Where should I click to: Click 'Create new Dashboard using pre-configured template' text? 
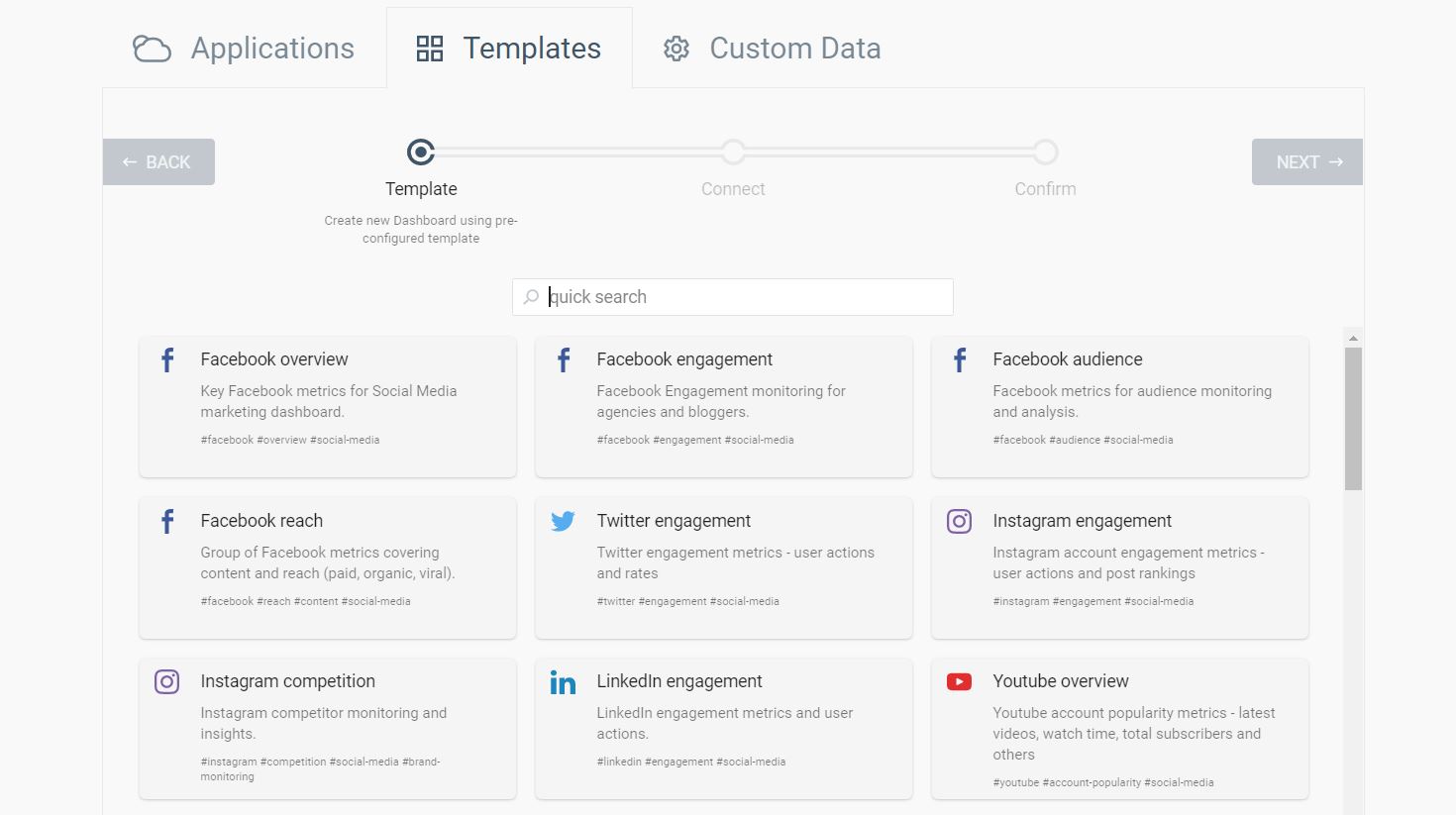pos(421,229)
